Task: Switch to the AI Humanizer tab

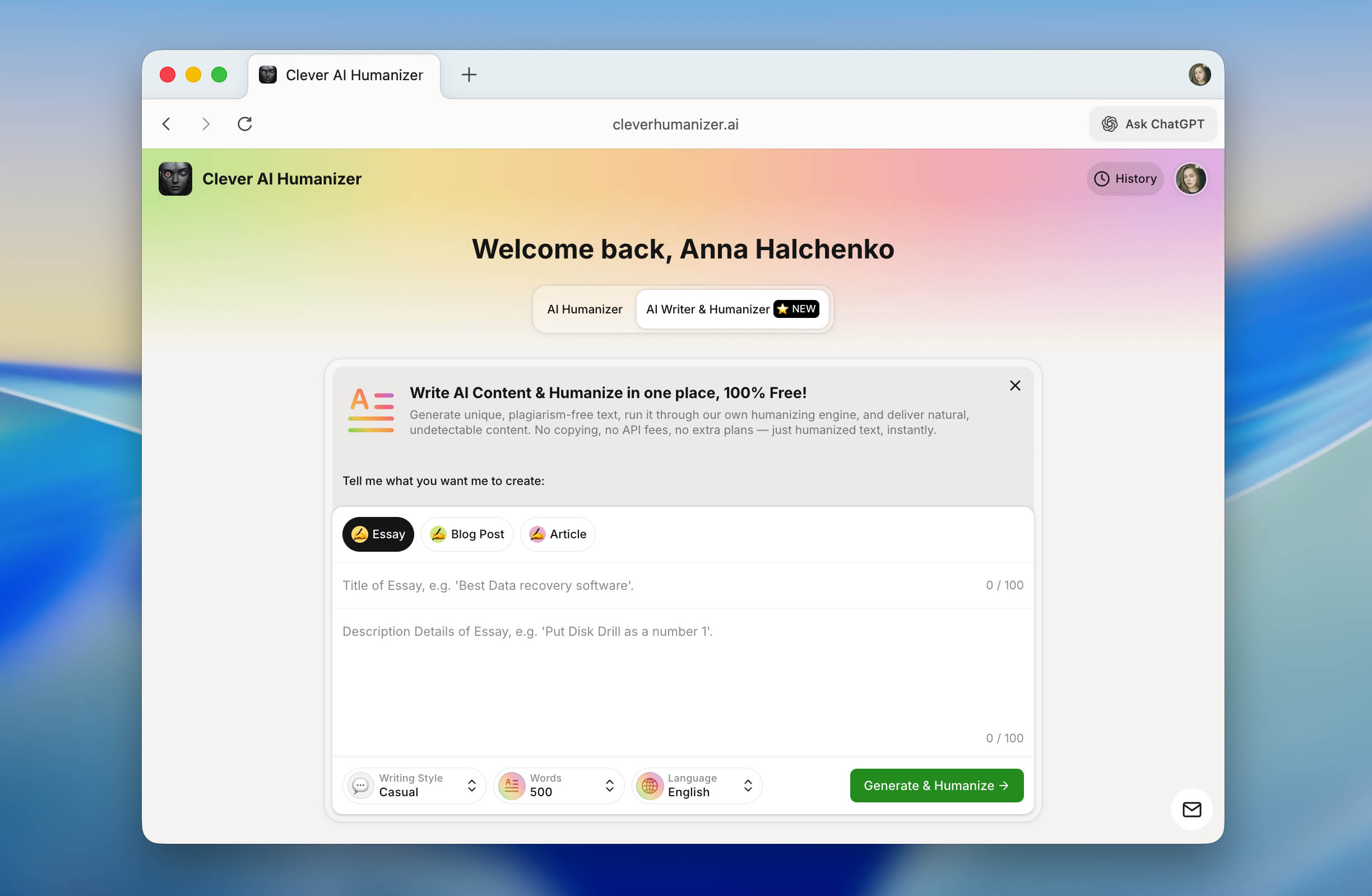Action: point(585,309)
